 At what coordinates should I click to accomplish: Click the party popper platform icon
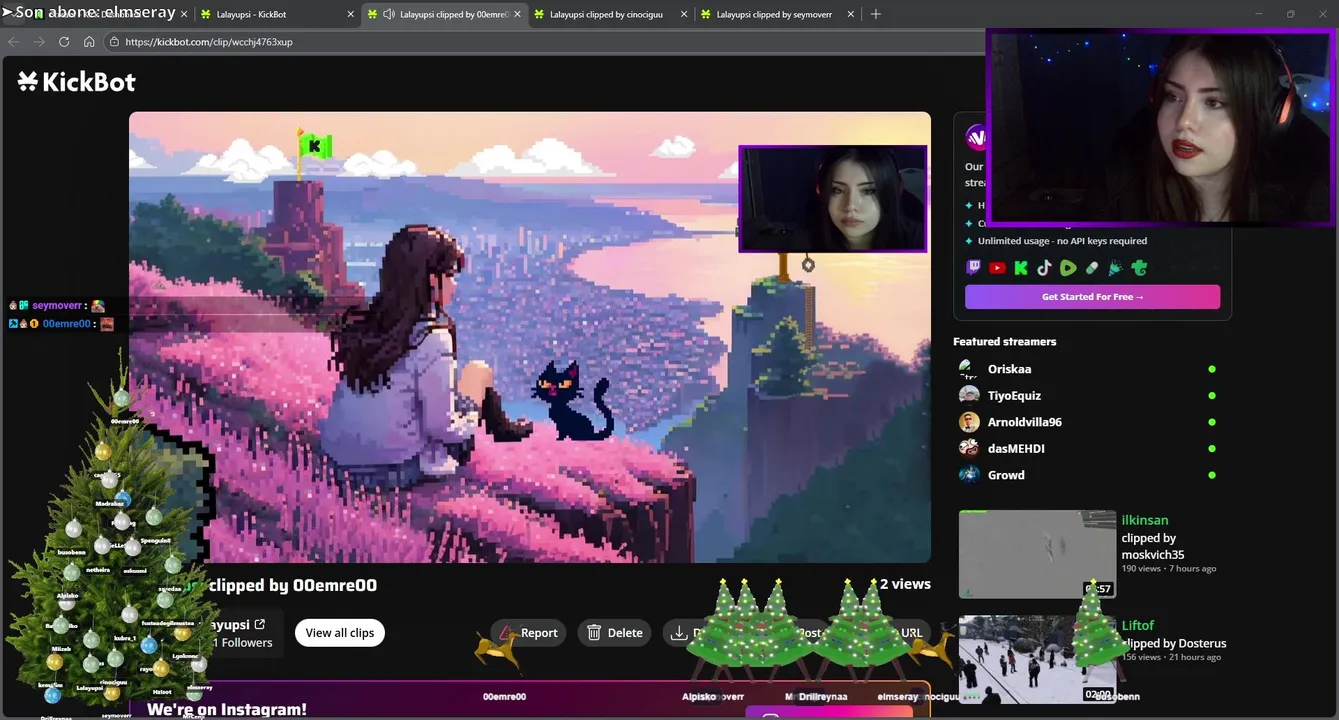[1115, 268]
